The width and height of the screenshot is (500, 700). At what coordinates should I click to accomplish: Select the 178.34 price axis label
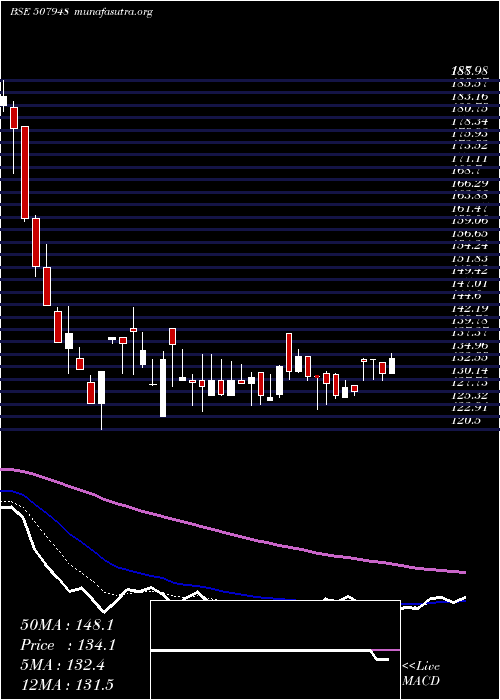pyautogui.click(x=470, y=121)
